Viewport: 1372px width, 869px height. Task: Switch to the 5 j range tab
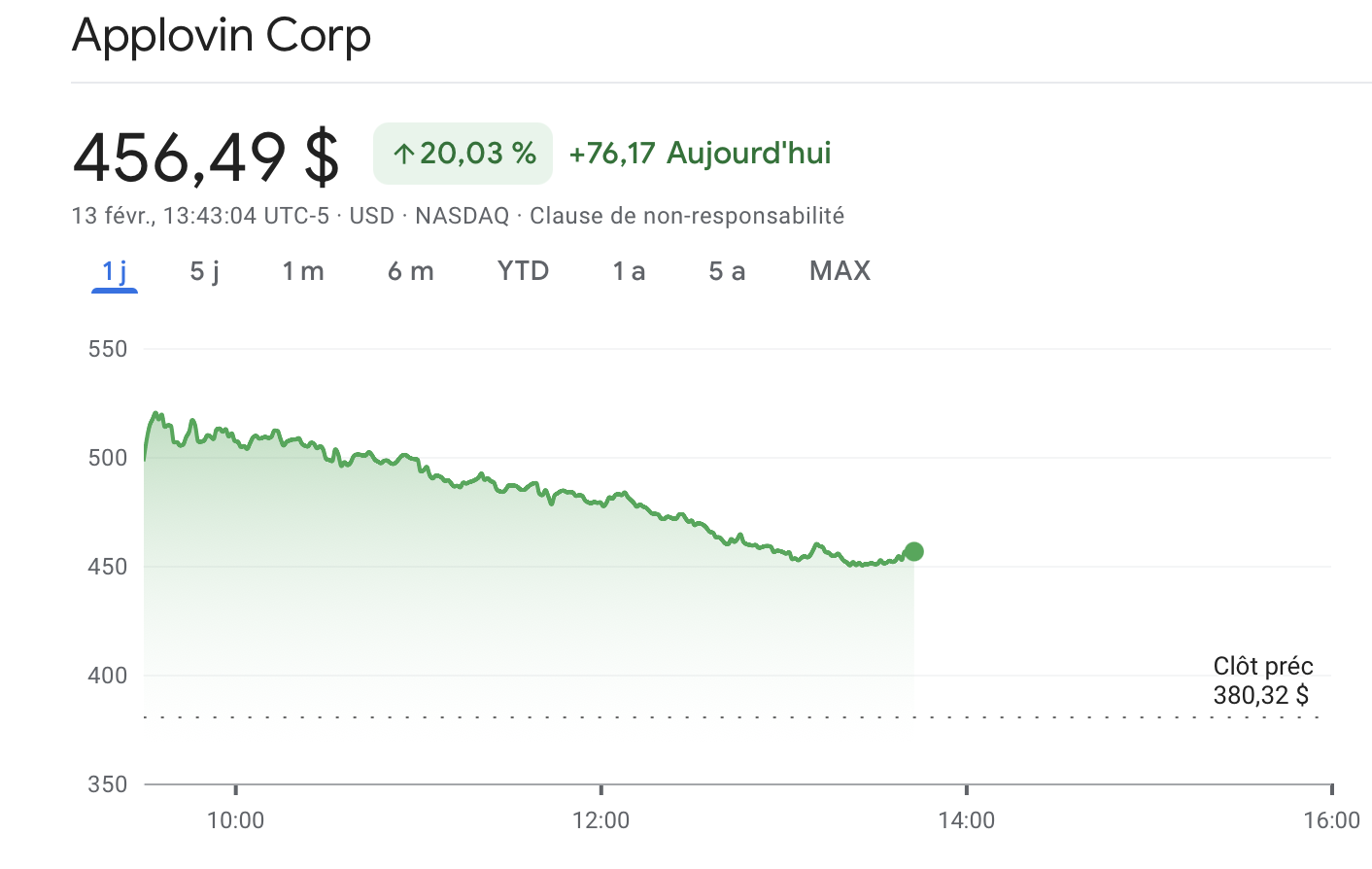[x=204, y=271]
